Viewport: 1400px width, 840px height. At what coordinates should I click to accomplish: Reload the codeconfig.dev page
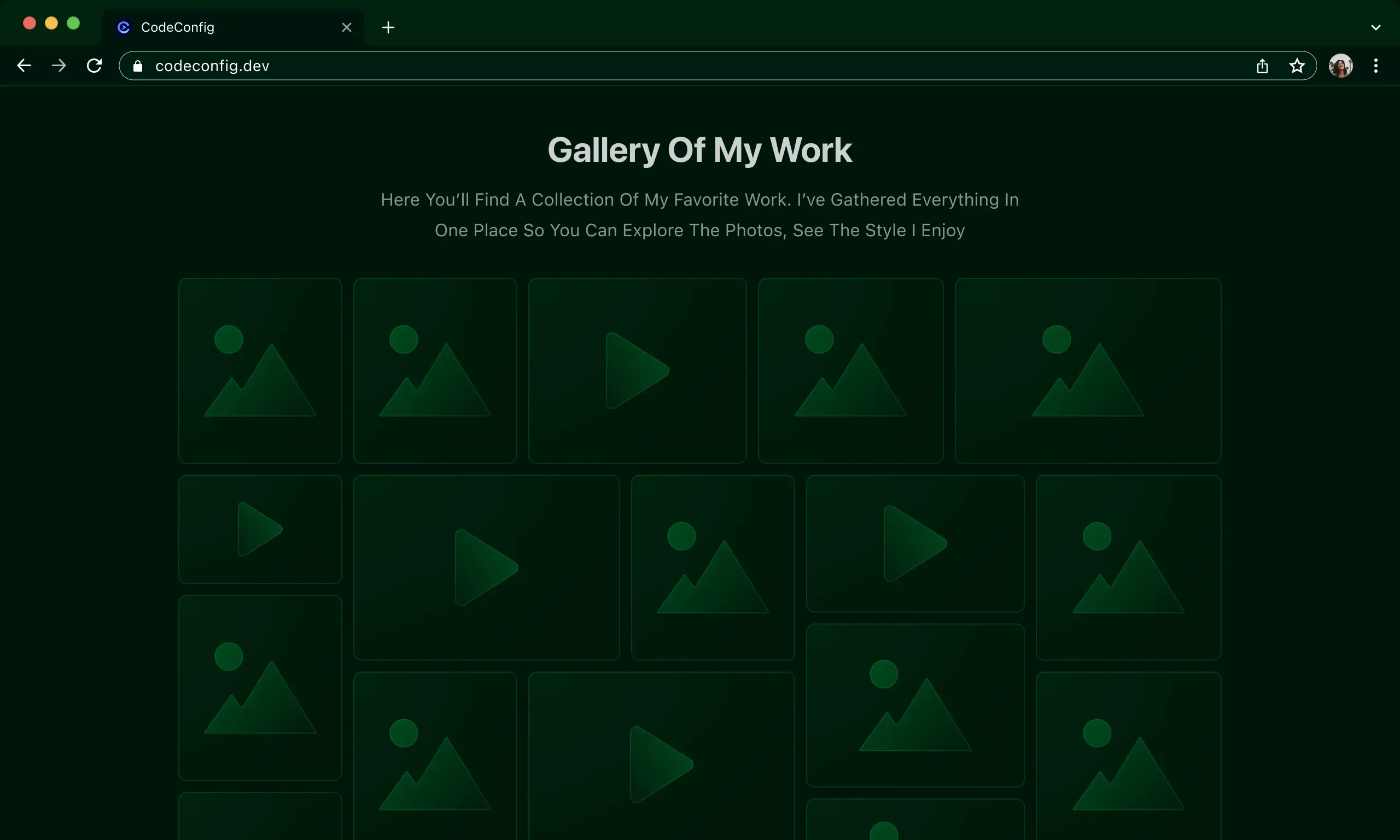(94, 65)
